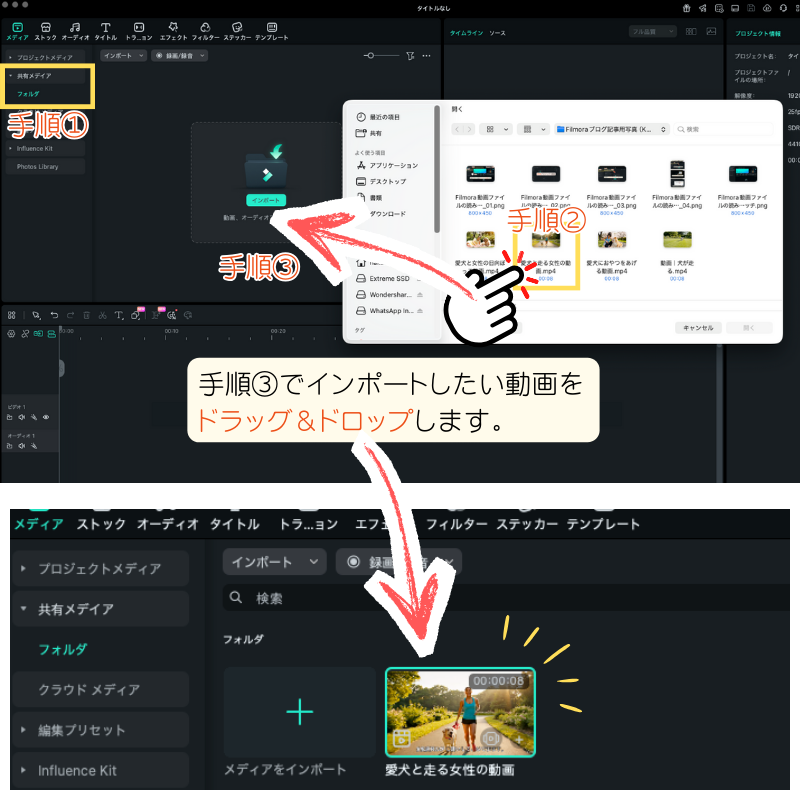Viewport: 800px width, 800px height.
Task: Click the green インポート button in drop area
Action: pos(266,200)
